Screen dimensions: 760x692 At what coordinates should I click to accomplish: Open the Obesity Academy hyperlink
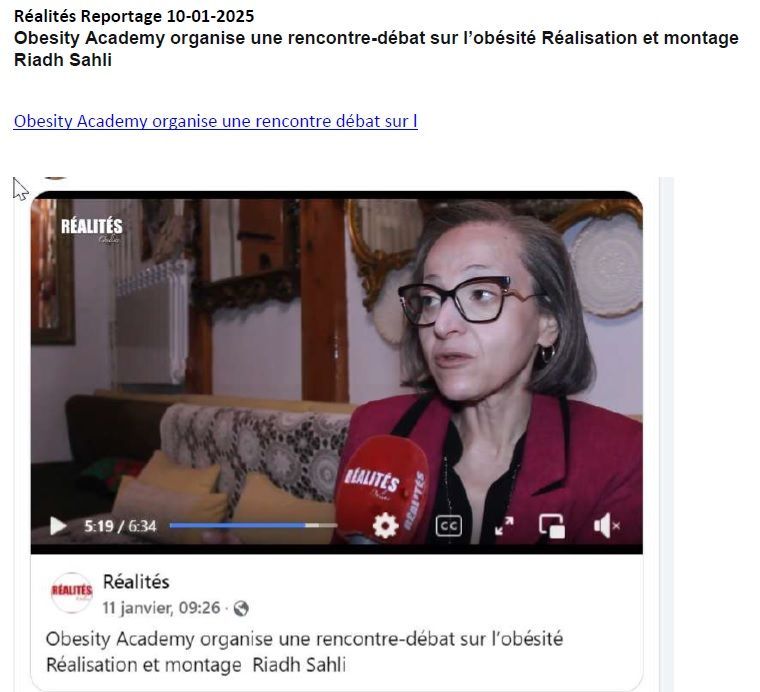click(x=216, y=121)
